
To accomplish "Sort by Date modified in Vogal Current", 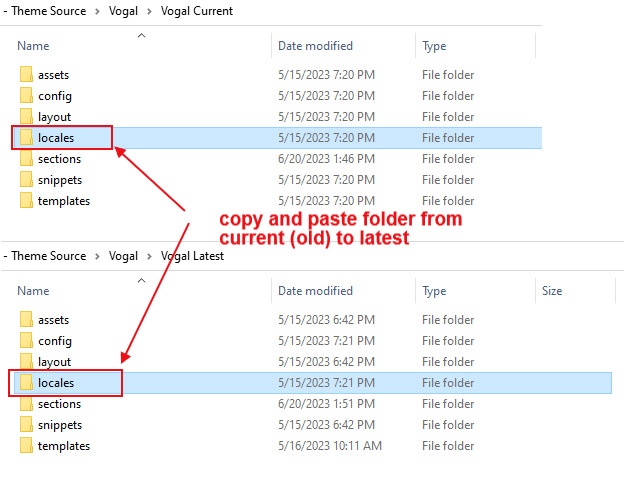I will click(315, 46).
